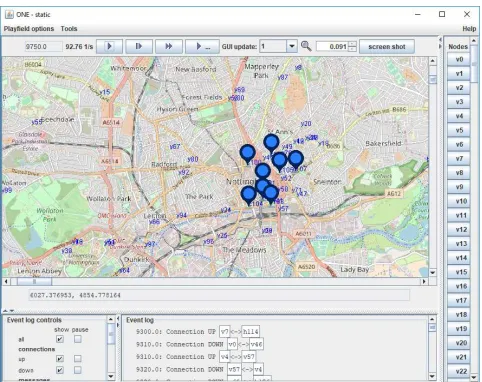This screenshot has height=382, width=482.
Task: Click the map's horizontal scrollbar left arrow
Action: [6, 281]
